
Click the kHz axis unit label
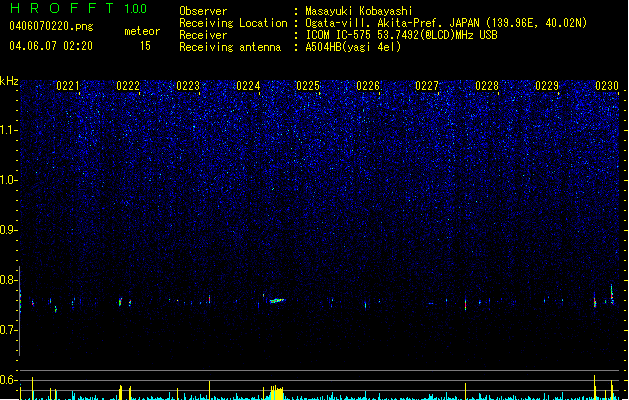(9, 81)
